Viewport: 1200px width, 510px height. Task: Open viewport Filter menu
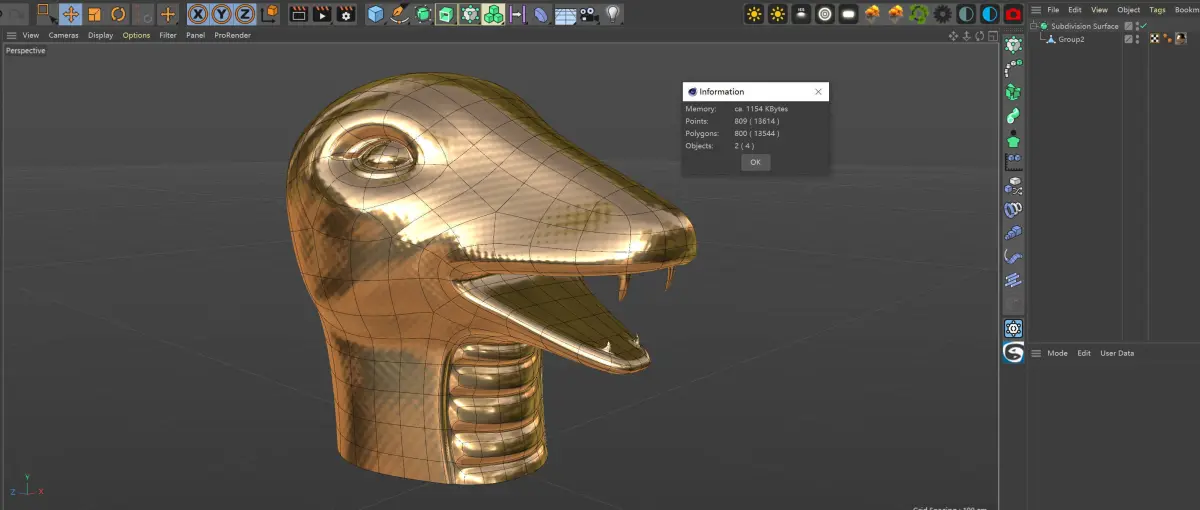[168, 35]
